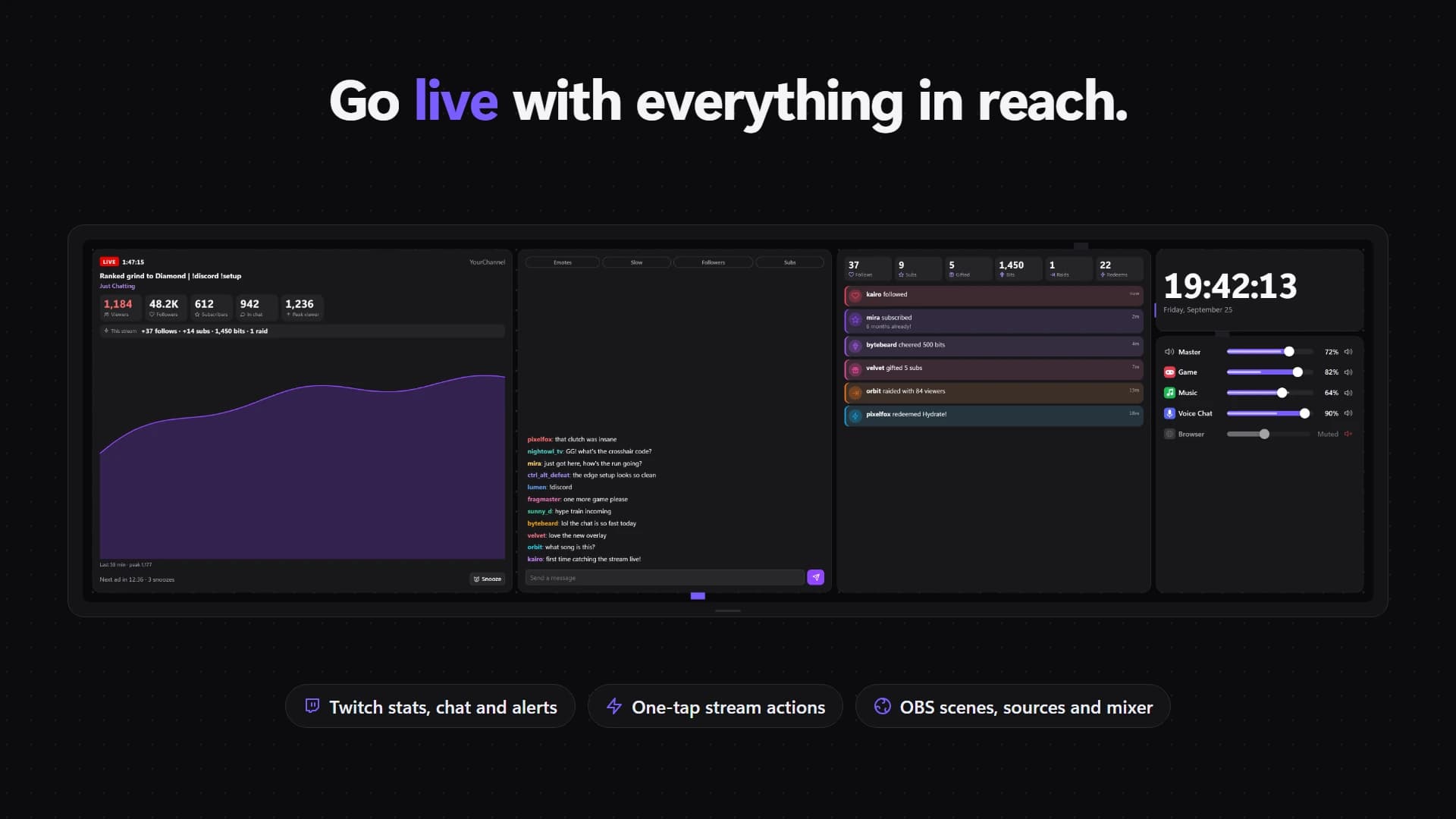Click the 1,184 Viewers stat tile
The width and height of the screenshot is (1456, 819).
[x=120, y=307]
